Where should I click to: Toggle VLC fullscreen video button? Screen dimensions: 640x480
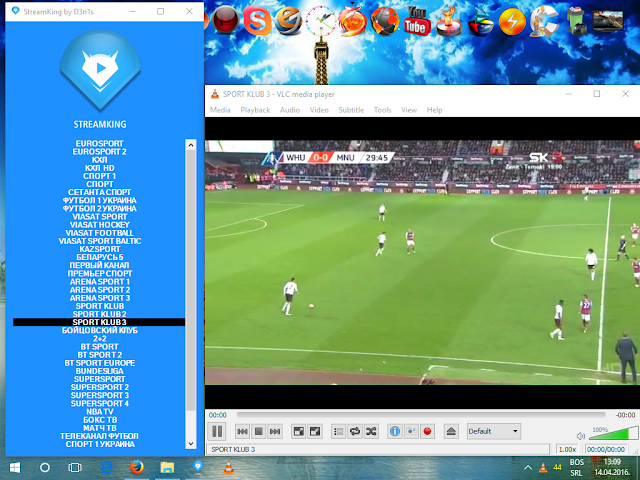pyautogui.click(x=299, y=431)
